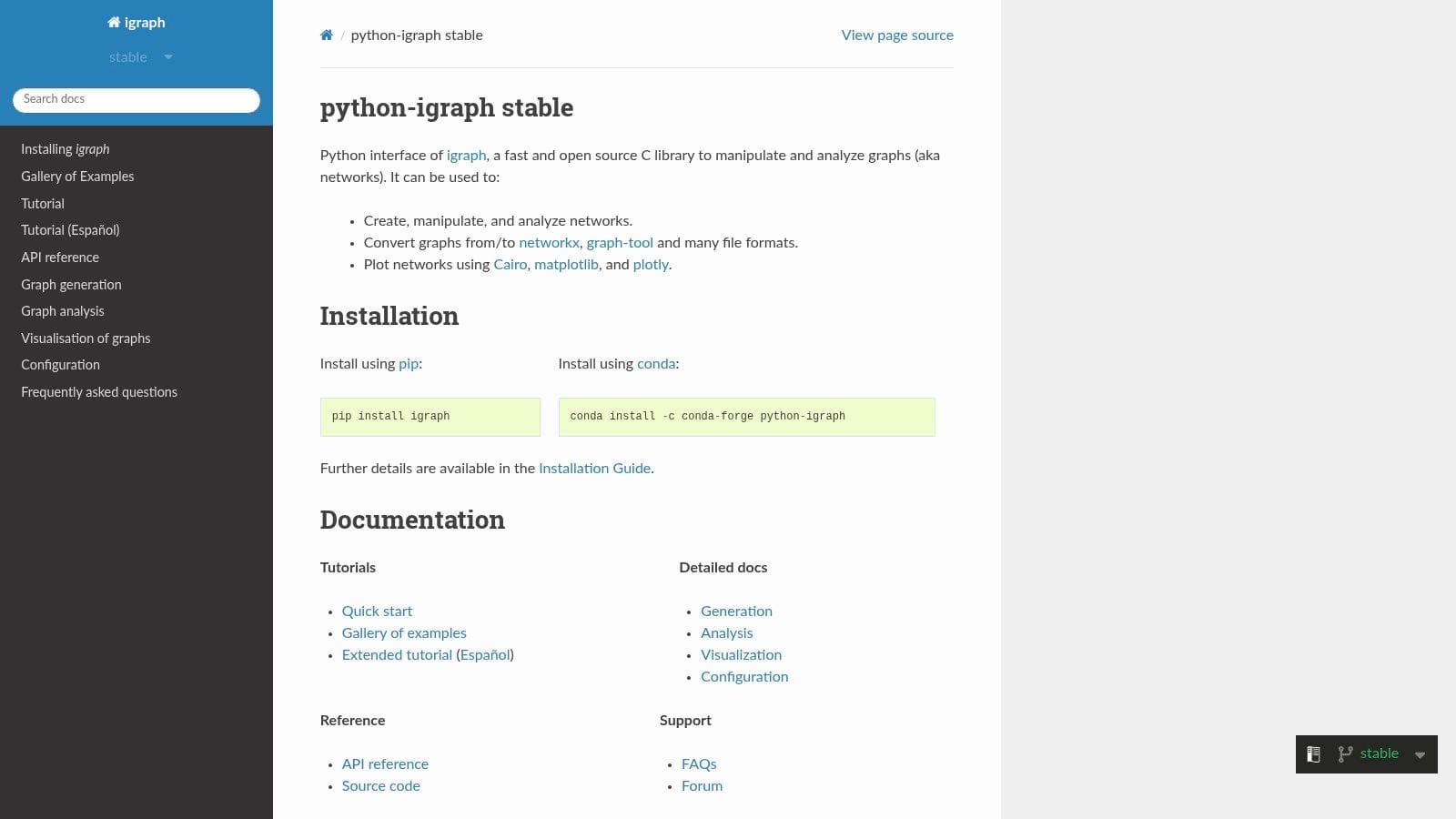Open Source code link under Reference
This screenshot has height=819, width=1456.
coord(380,786)
